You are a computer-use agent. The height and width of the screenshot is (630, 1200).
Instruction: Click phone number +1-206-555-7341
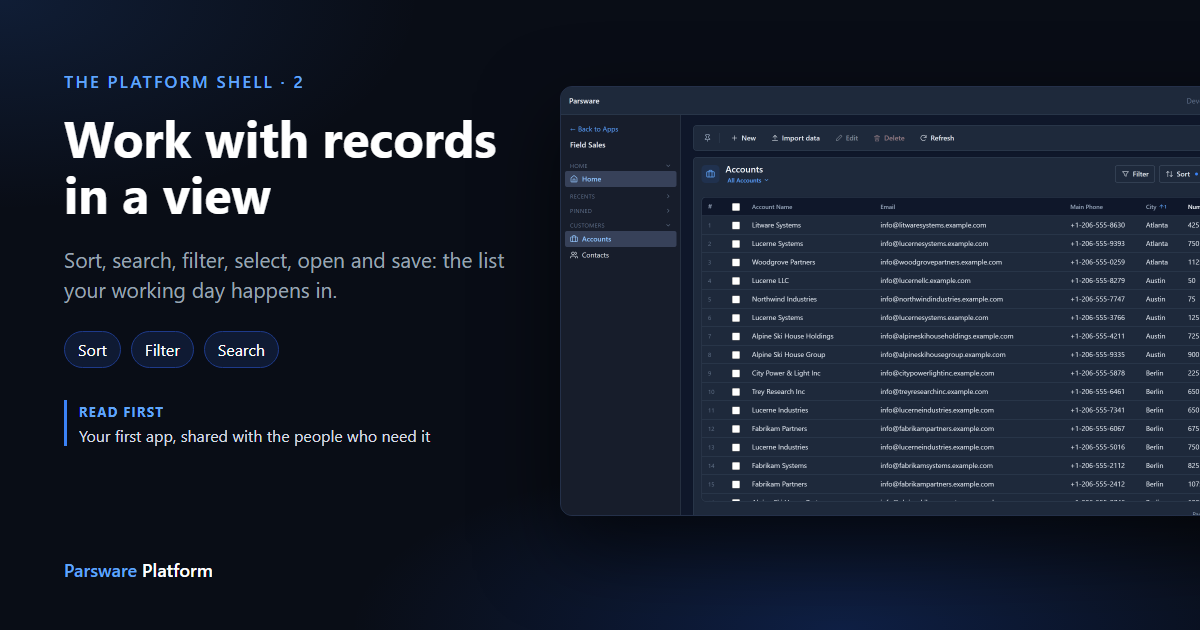1097,410
